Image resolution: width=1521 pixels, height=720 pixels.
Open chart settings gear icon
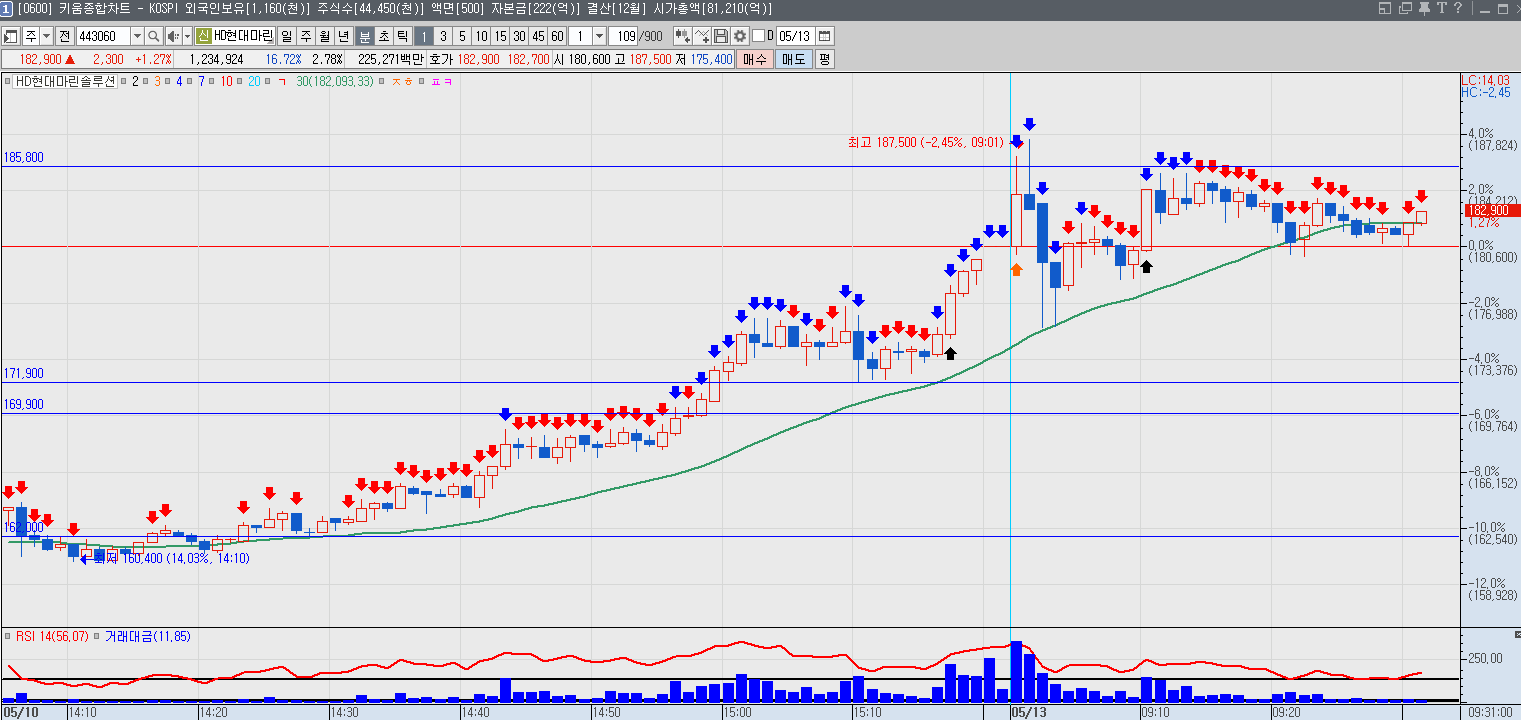pyautogui.click(x=740, y=36)
